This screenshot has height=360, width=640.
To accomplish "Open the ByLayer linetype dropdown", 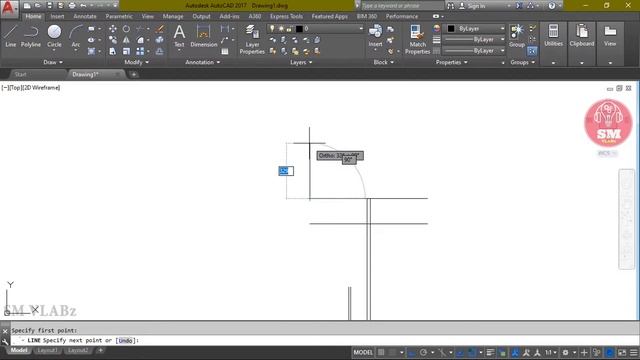I will coord(474,51).
